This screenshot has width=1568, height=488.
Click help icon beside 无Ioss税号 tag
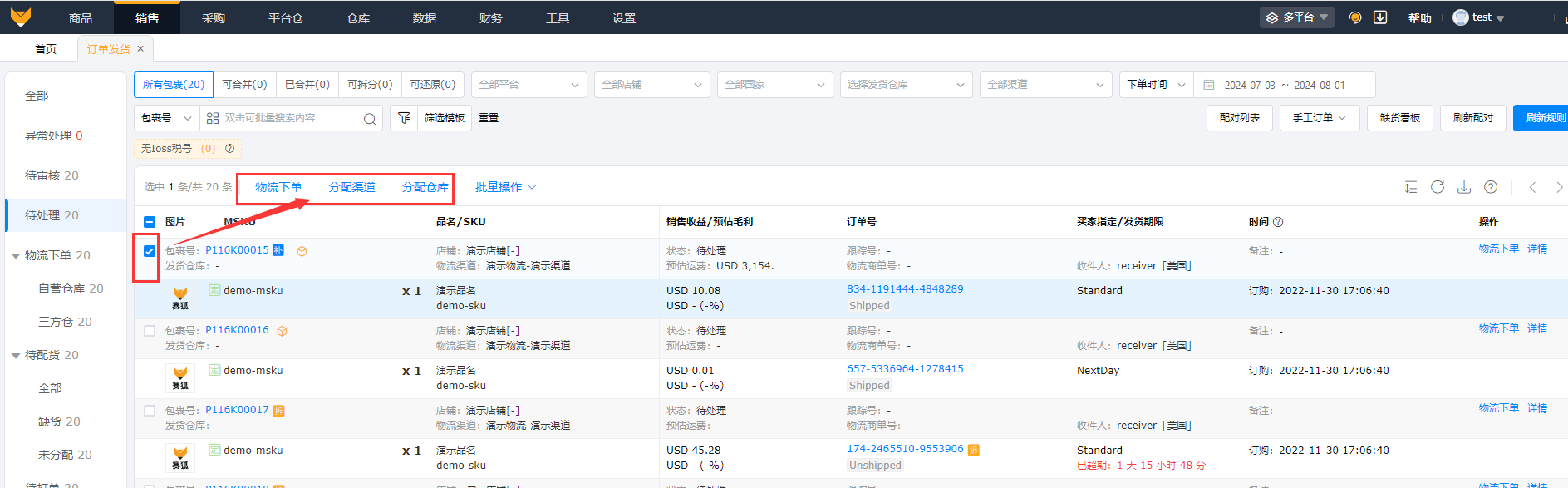pyautogui.click(x=230, y=149)
